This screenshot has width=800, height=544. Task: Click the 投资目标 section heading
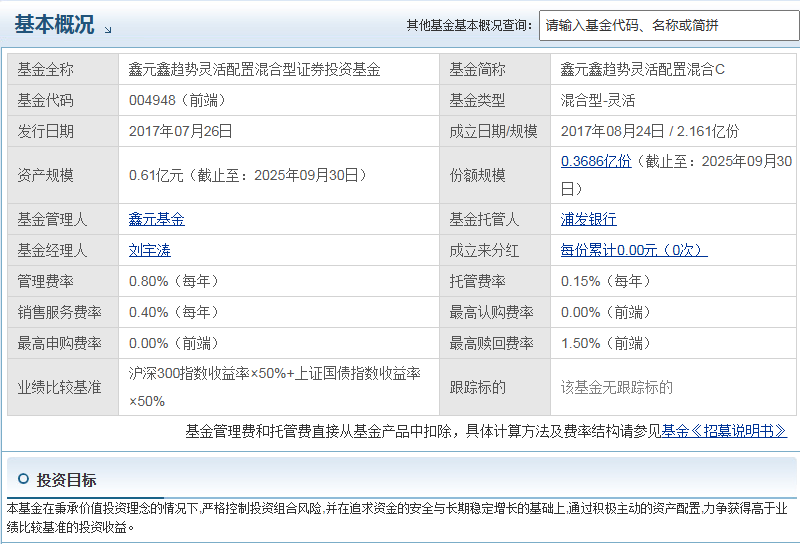(x=66, y=480)
